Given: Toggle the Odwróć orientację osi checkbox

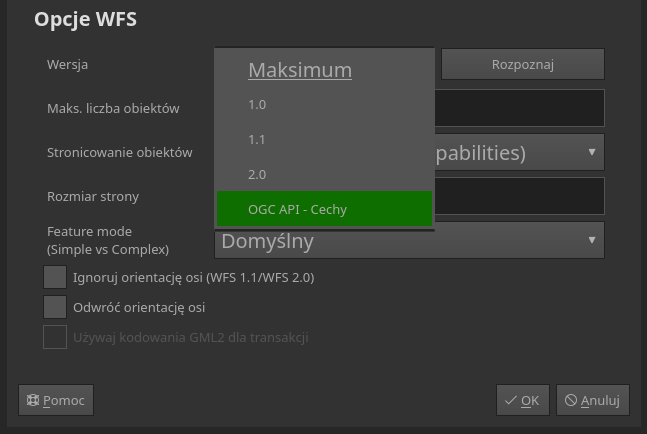Looking at the screenshot, I should 55,307.
